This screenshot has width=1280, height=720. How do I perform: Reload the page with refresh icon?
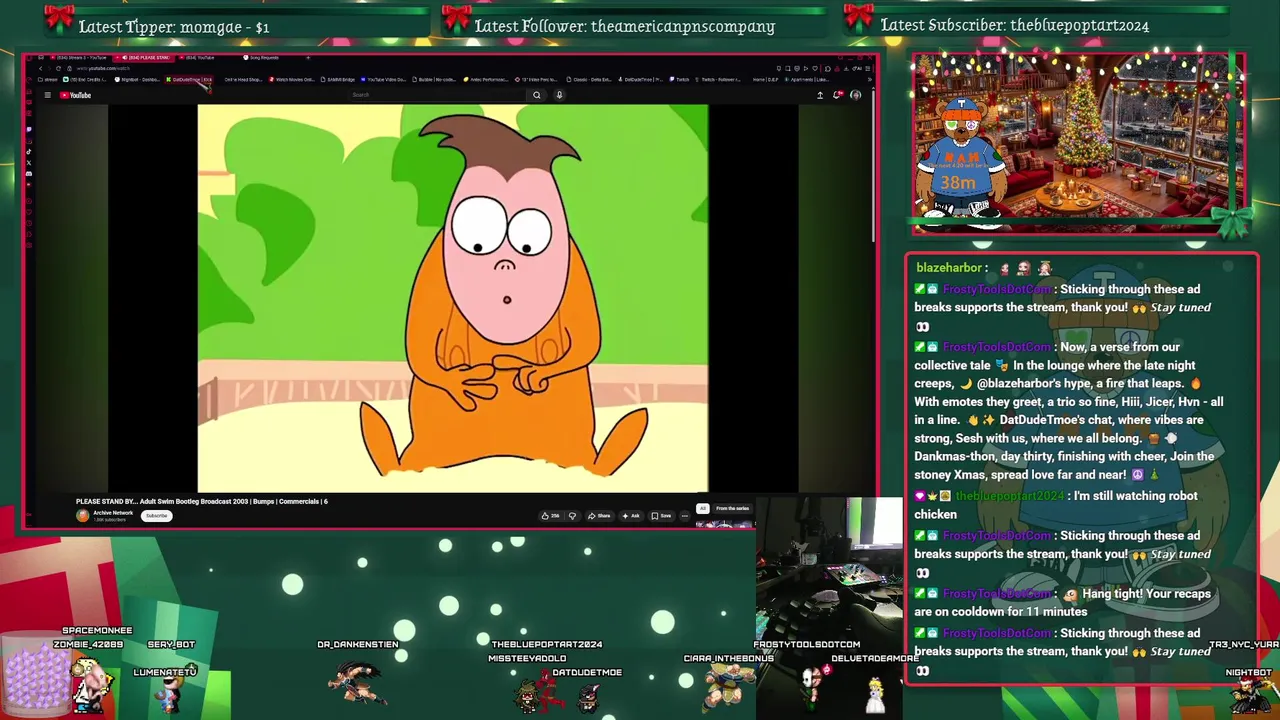[58, 68]
